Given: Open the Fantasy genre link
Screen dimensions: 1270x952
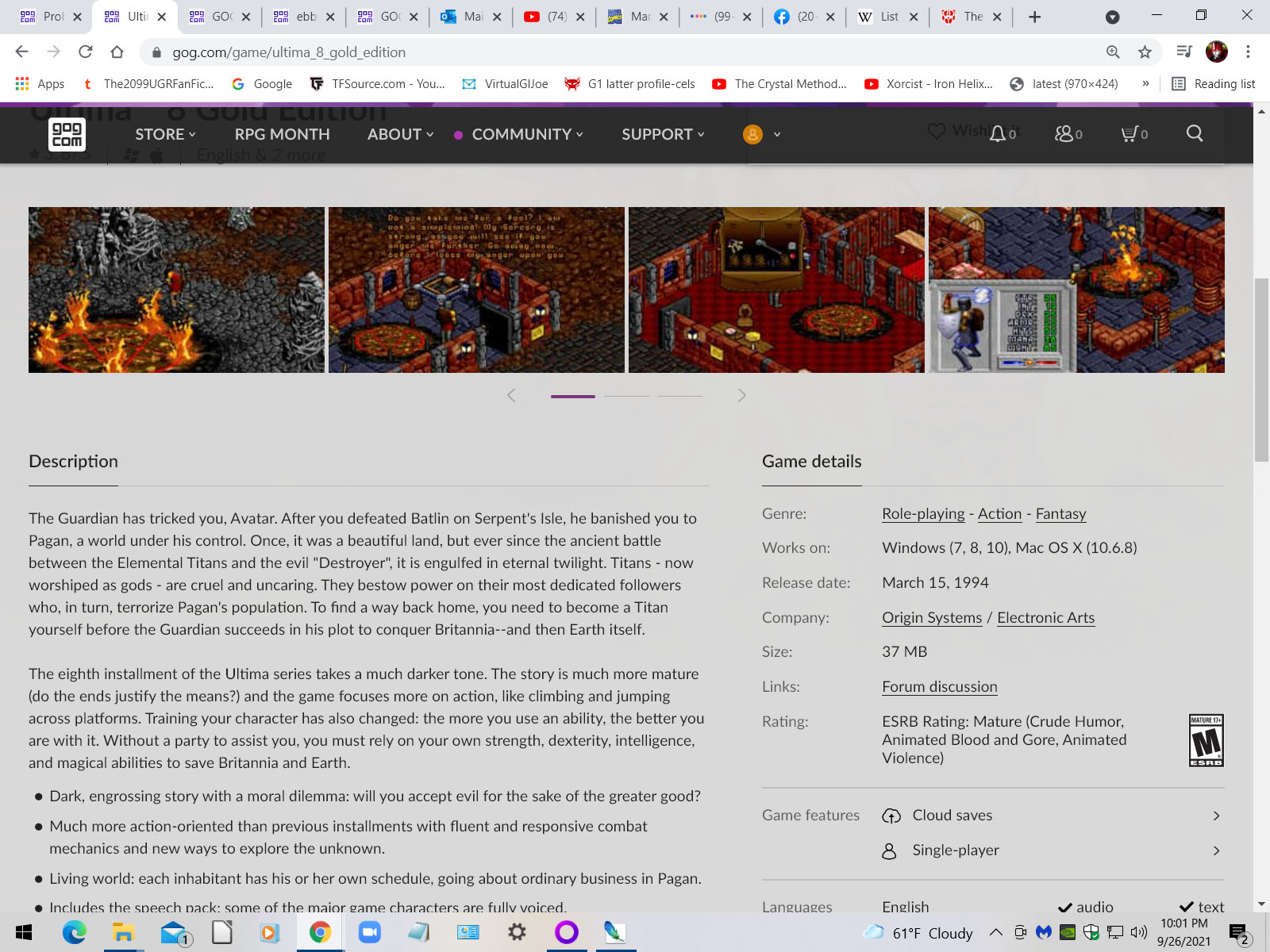Looking at the screenshot, I should (x=1060, y=513).
